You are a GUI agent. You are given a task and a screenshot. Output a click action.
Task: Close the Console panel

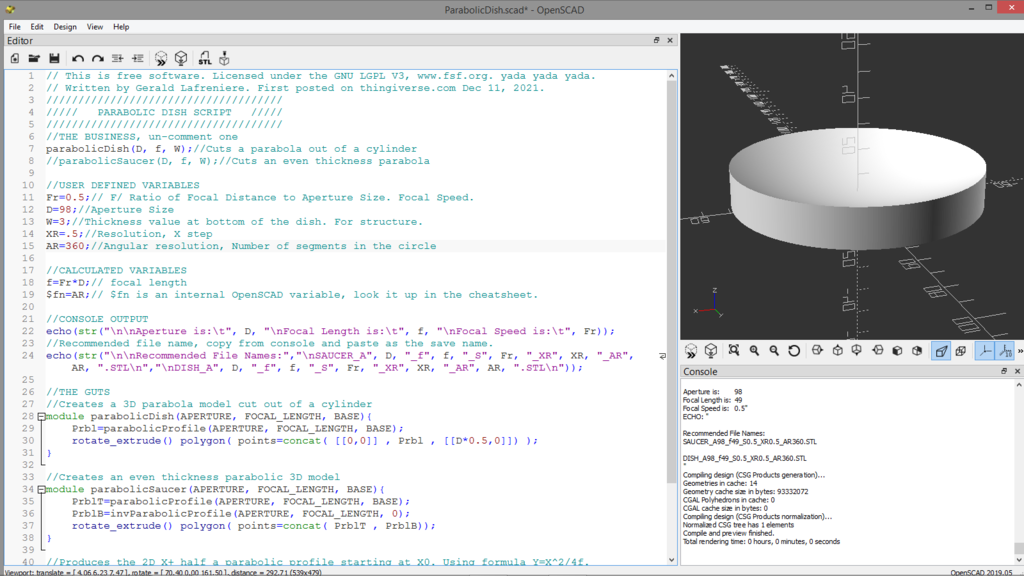pyautogui.click(x=1017, y=371)
